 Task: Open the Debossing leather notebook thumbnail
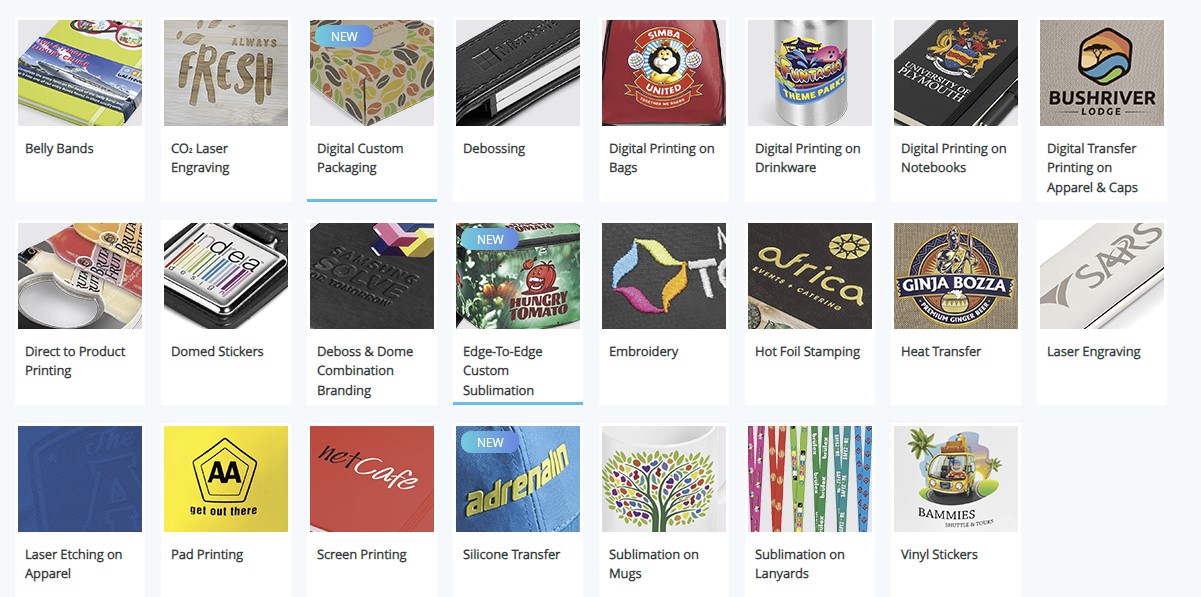pyautogui.click(x=518, y=73)
